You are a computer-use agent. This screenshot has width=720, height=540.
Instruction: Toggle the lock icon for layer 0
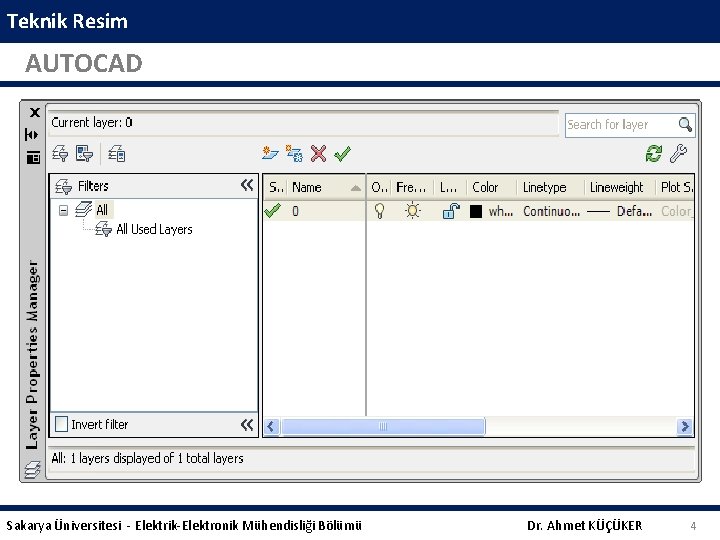point(451,211)
